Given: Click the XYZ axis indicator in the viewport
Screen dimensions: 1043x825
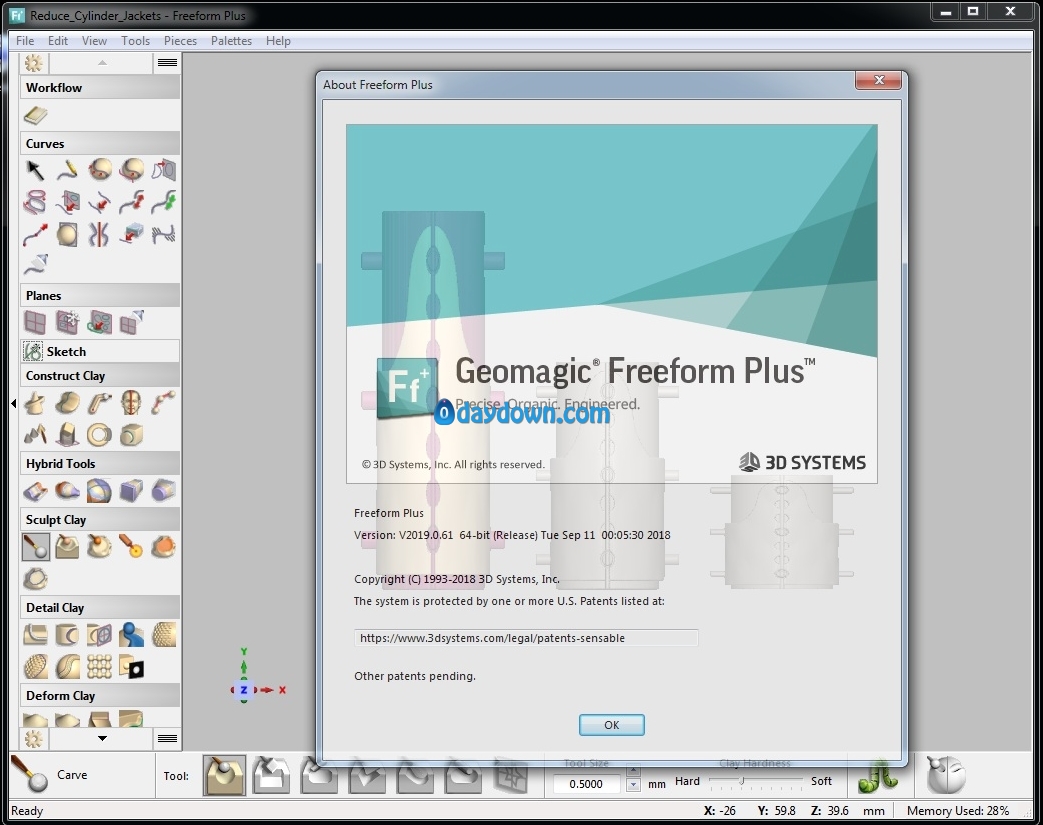Looking at the screenshot, I should tap(258, 675).
